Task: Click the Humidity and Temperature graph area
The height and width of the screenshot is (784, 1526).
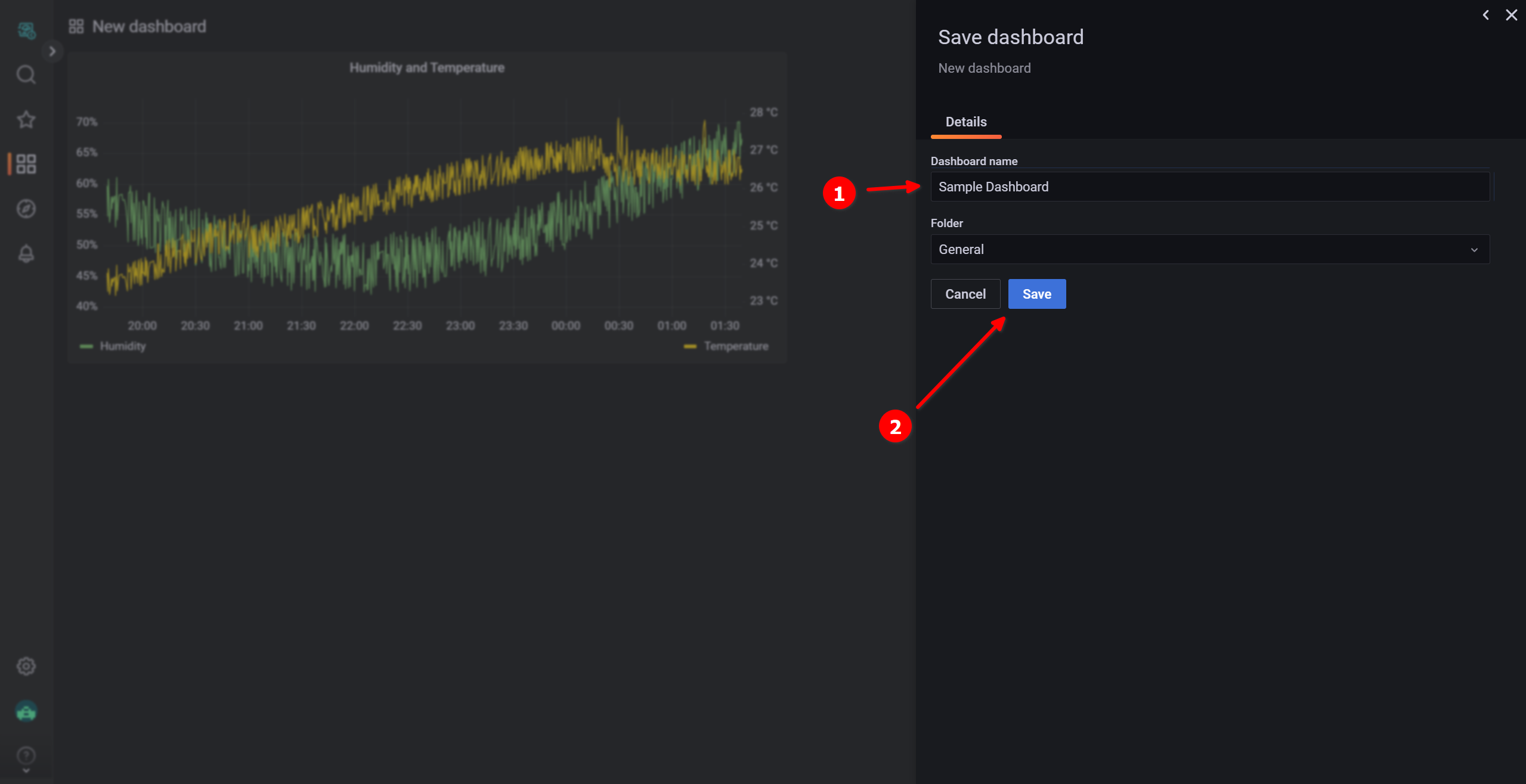Action: coord(423,206)
